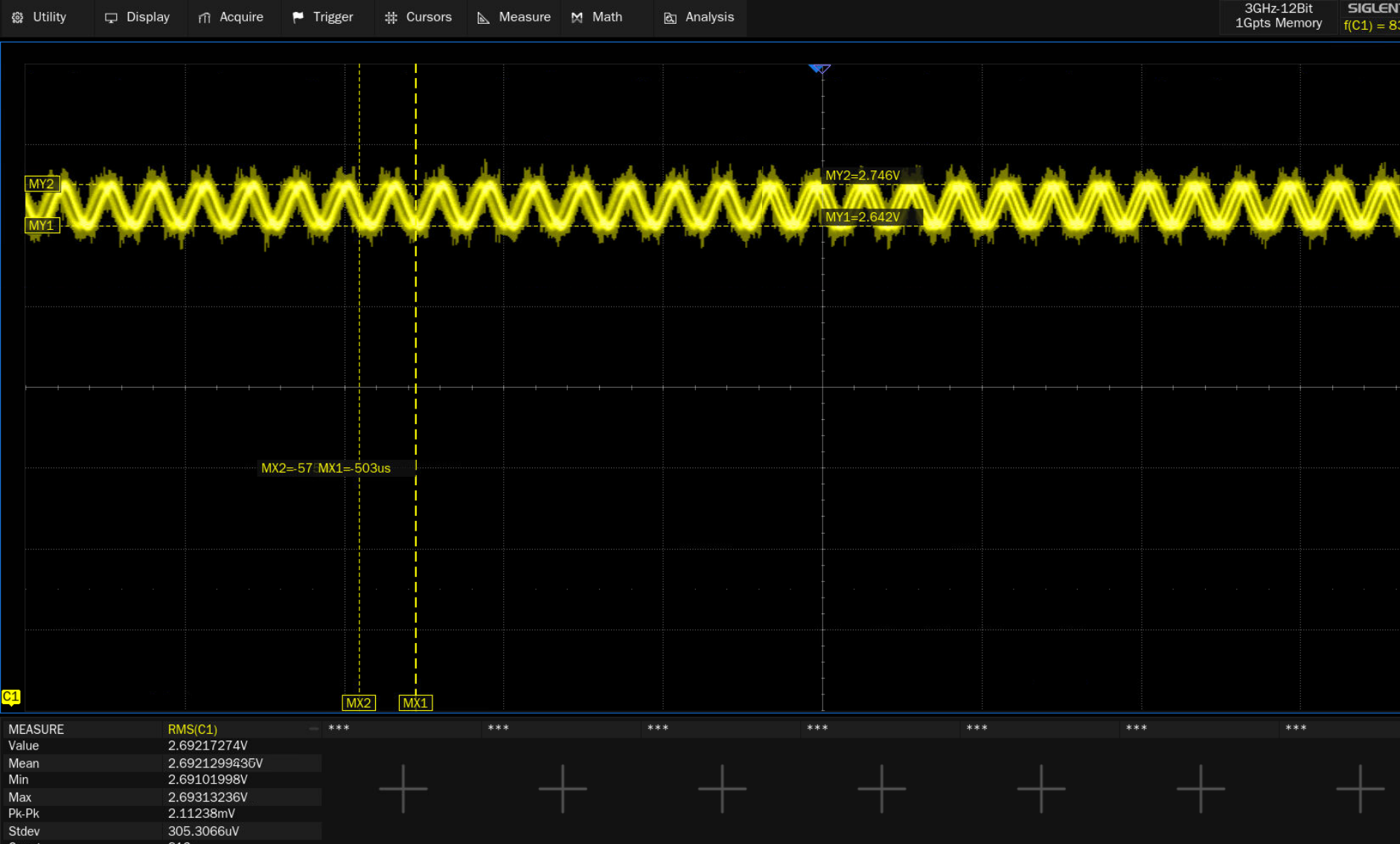Click the MX1=-503us cursor readout

click(x=354, y=468)
